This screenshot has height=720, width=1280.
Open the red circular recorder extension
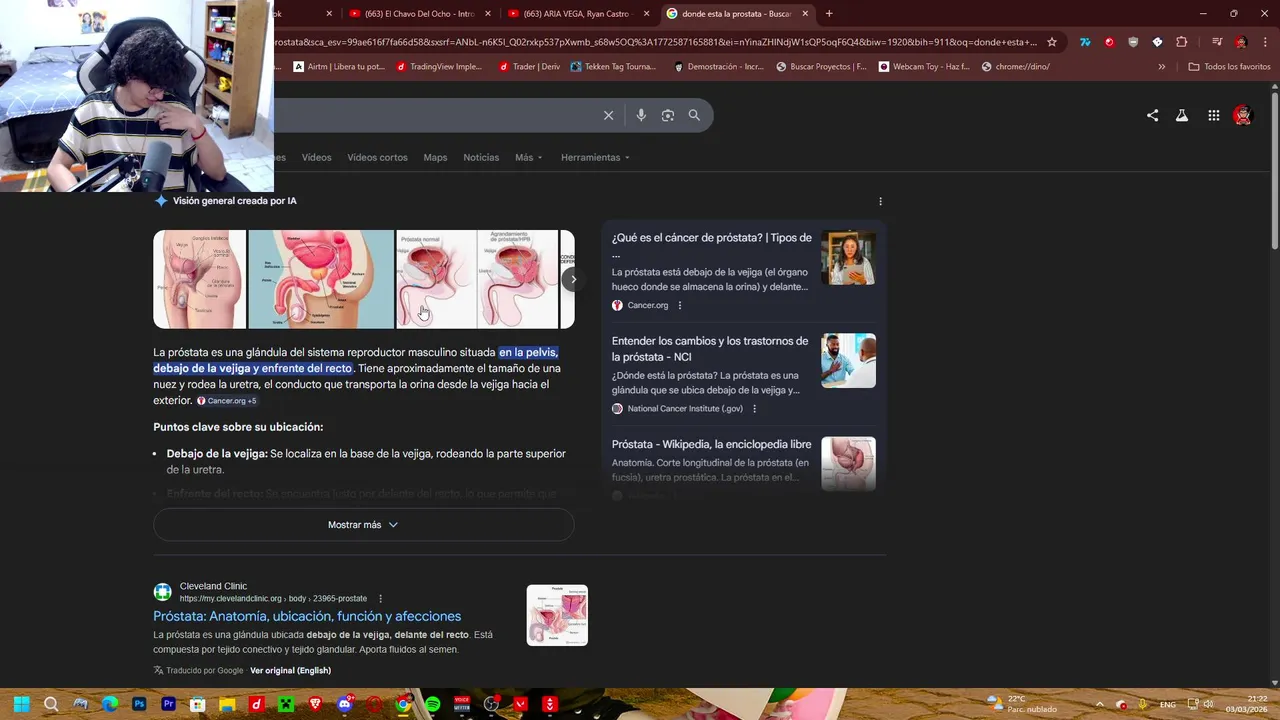1109,42
